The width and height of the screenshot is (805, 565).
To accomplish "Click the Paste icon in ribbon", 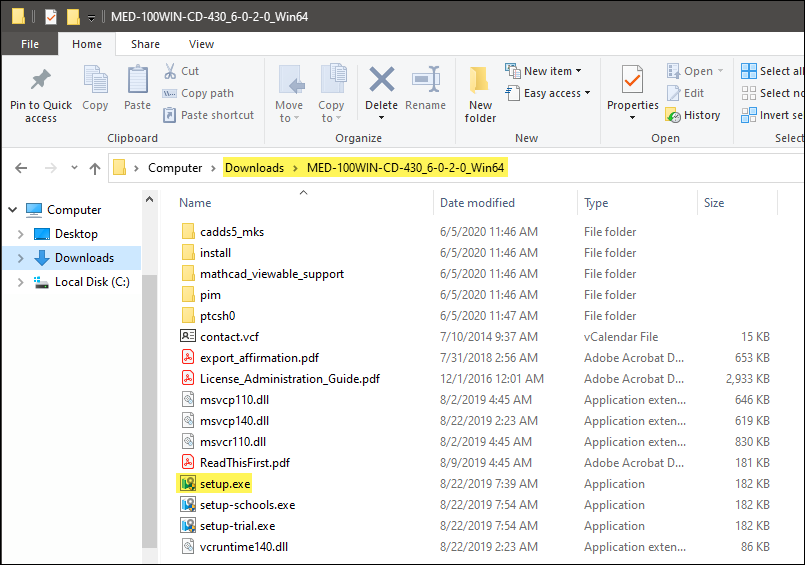I will pyautogui.click(x=137, y=82).
